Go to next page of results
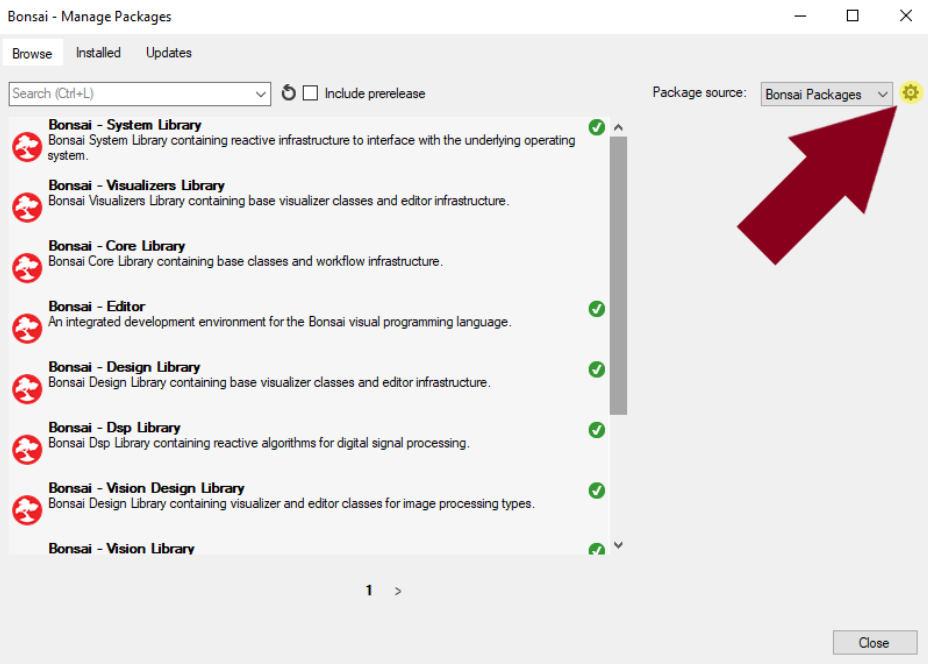Screen dimensions: 928x664 [x=398, y=591]
